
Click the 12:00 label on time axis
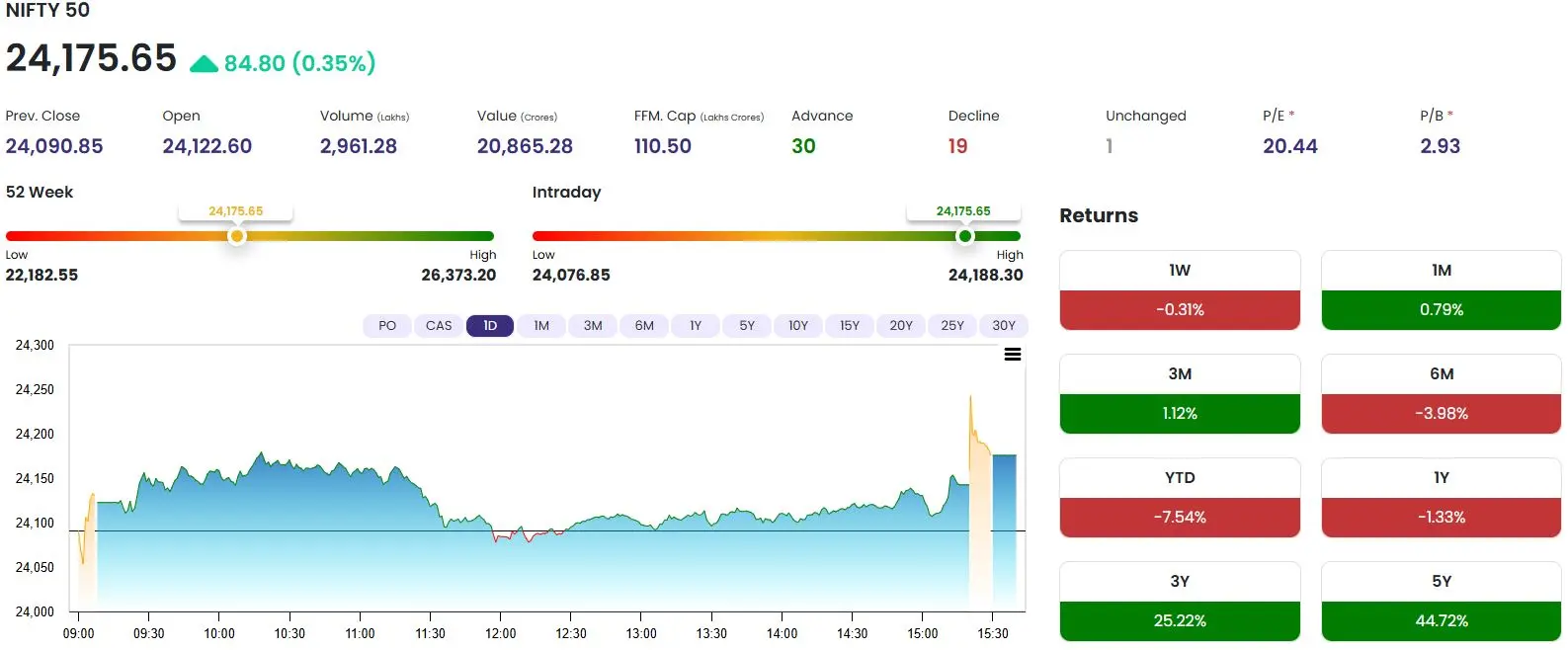point(501,633)
